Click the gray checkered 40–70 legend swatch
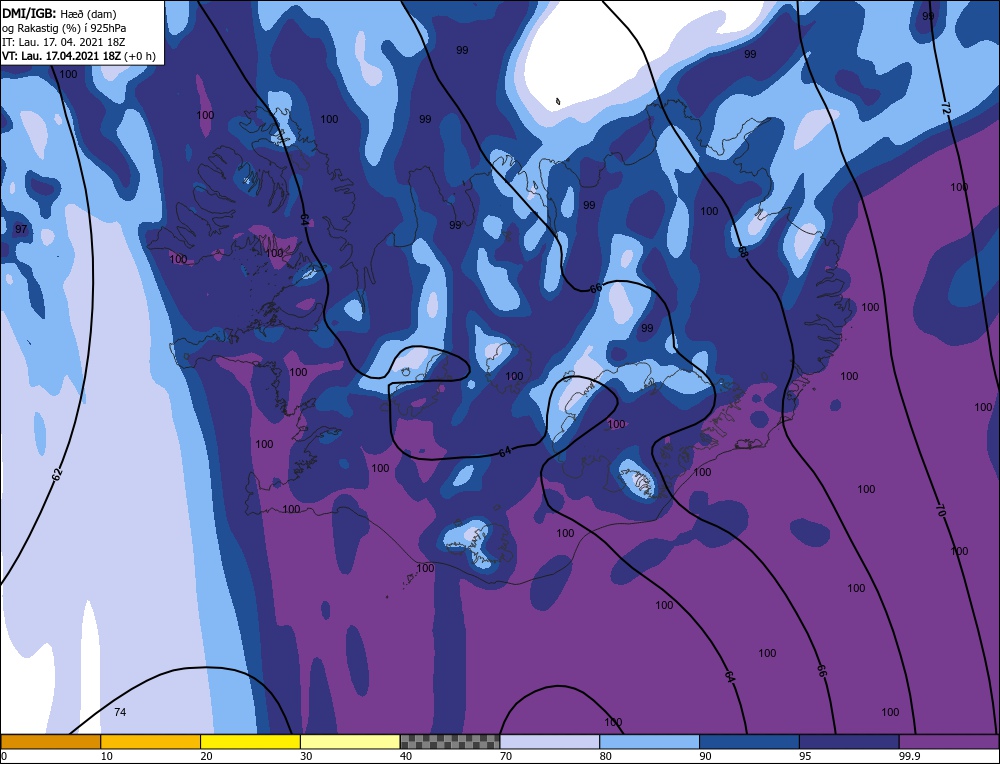This screenshot has height=764, width=1000. click(x=450, y=741)
